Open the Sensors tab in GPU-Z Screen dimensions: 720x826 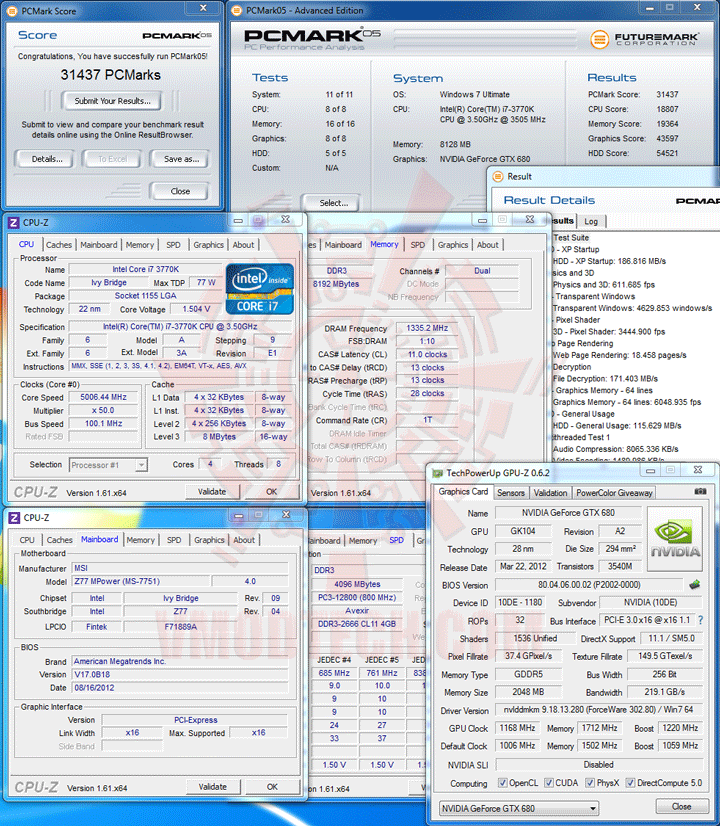tap(511, 493)
